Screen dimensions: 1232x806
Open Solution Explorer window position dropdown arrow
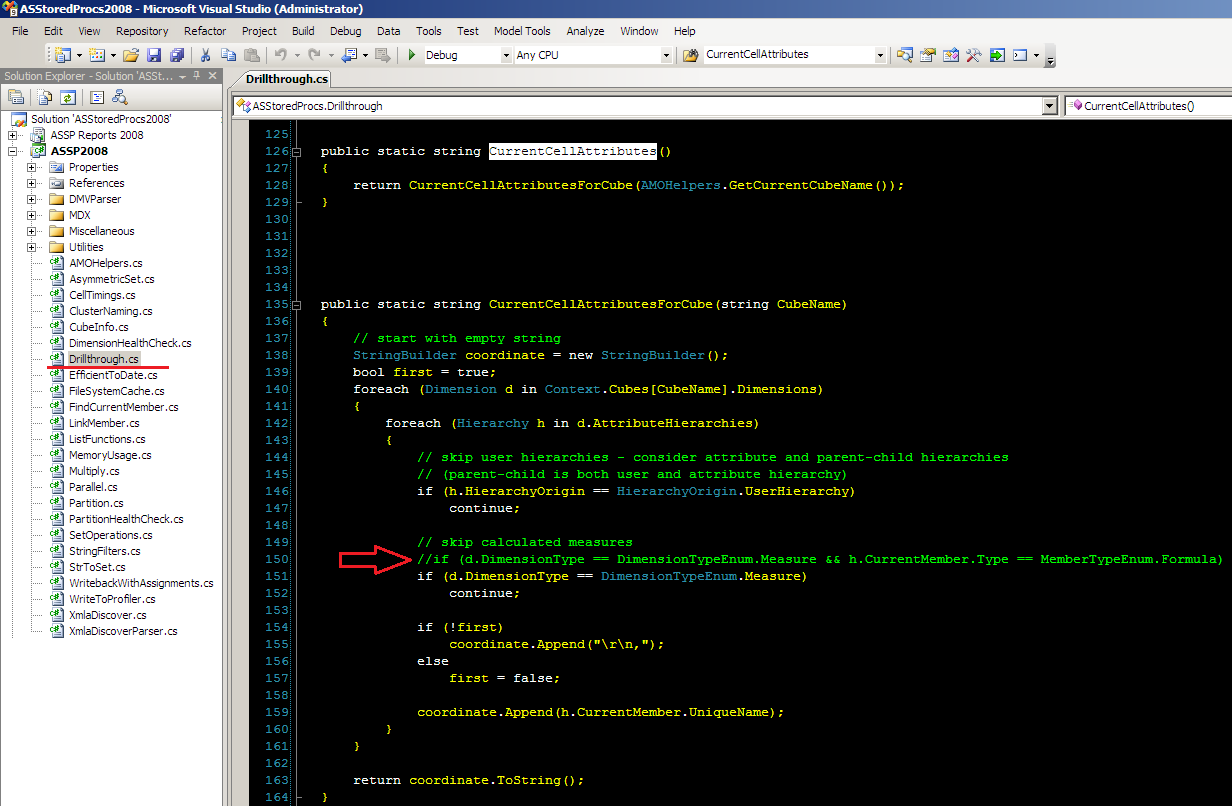pos(182,76)
